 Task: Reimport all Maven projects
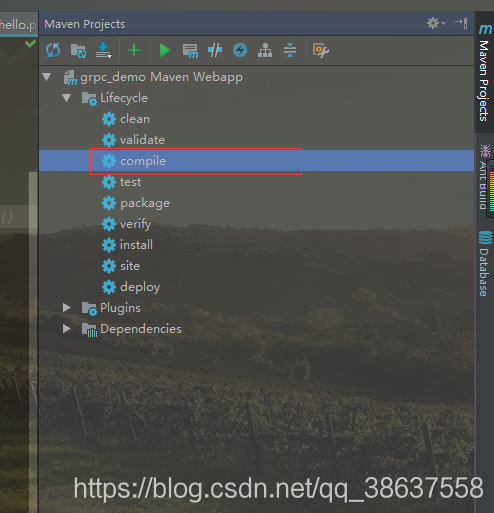point(53,51)
